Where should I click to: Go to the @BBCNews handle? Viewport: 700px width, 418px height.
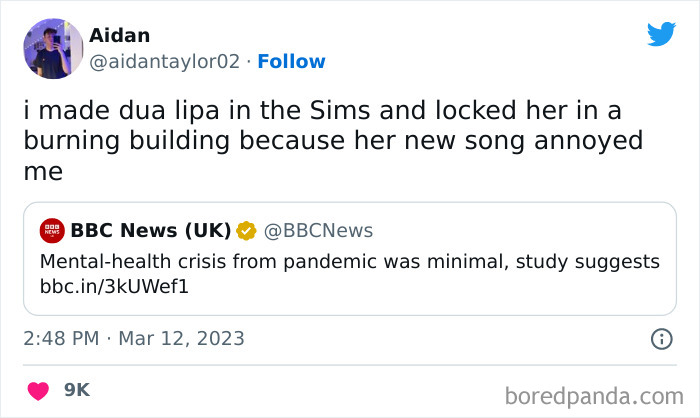pos(318,231)
